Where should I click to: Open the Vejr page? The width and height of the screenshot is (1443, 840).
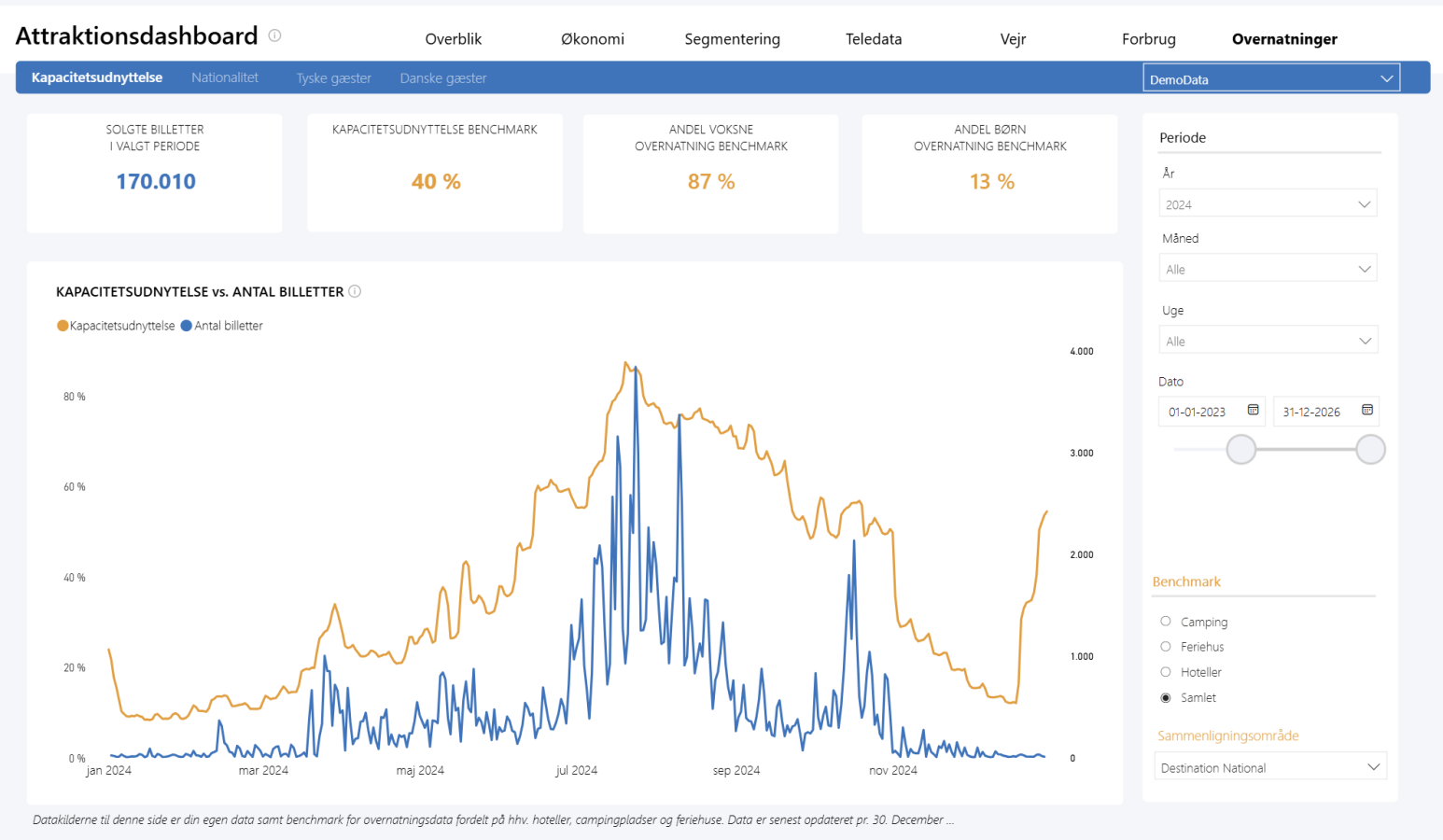pos(1013,39)
